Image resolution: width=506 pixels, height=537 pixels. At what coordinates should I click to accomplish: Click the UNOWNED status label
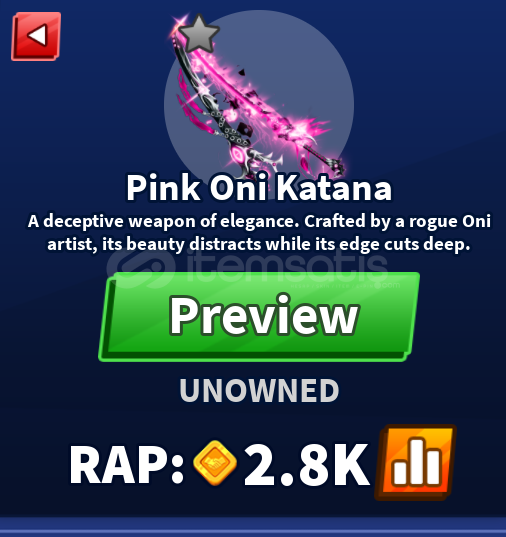coord(259,391)
